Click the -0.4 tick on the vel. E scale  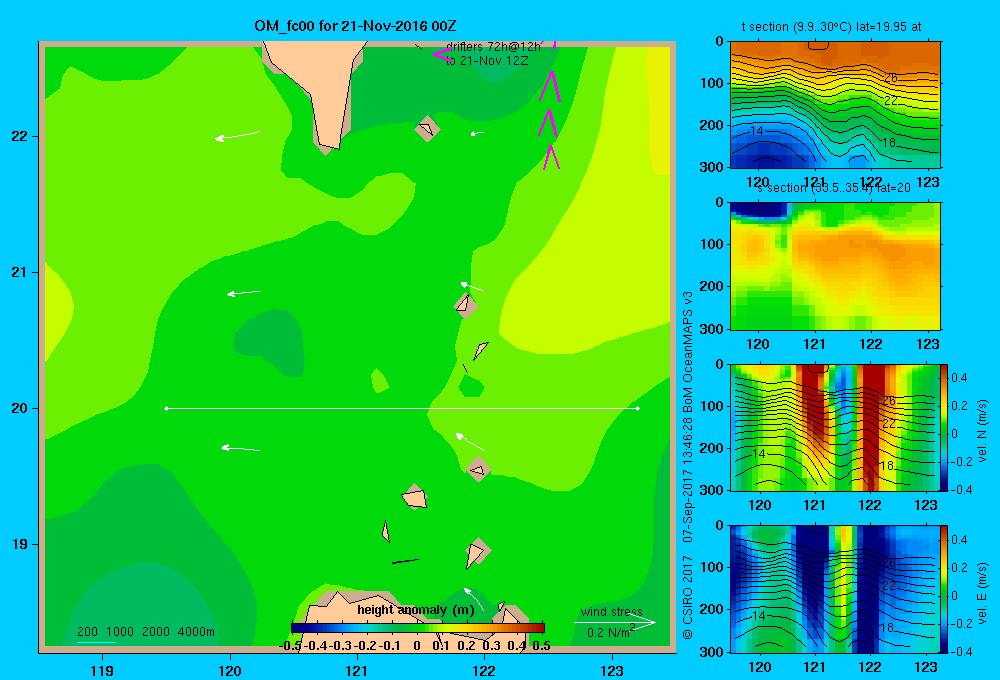point(961,652)
